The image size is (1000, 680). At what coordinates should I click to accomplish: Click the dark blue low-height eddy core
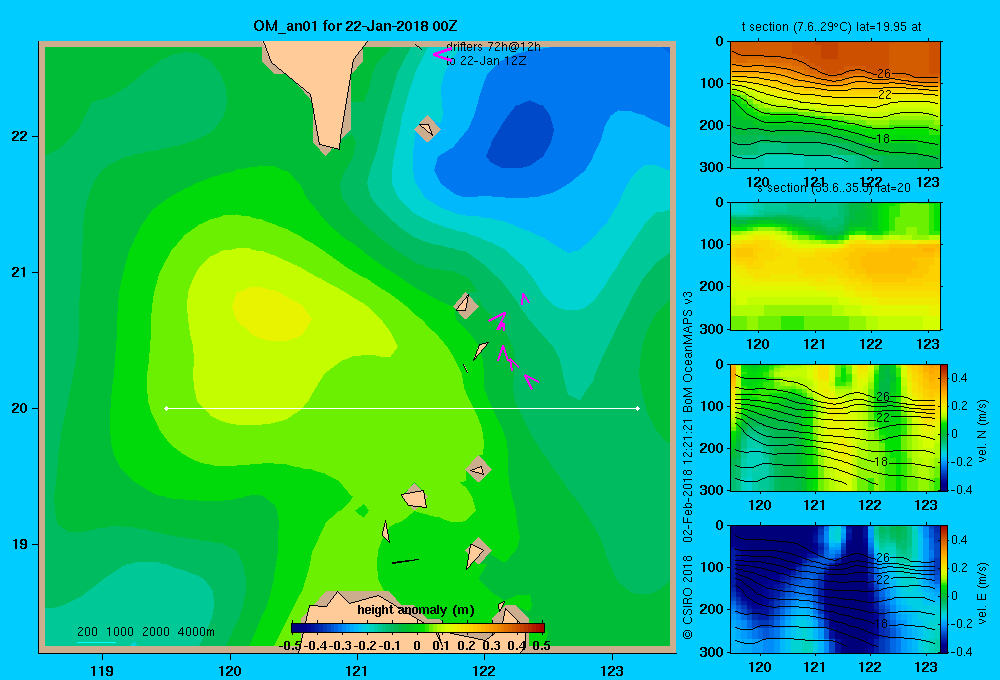pyautogui.click(x=522, y=135)
